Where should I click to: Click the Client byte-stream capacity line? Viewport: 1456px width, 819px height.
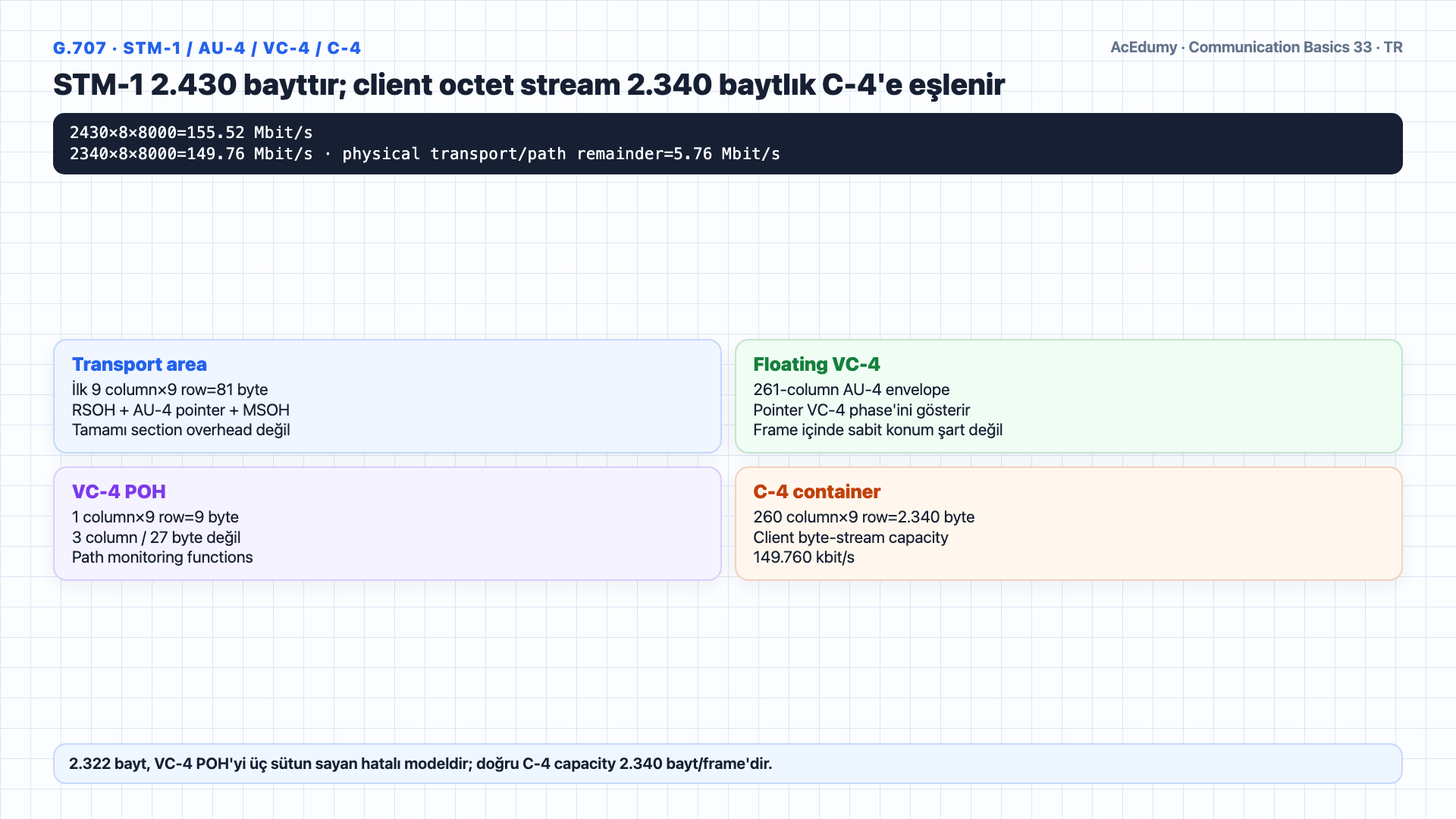[851, 538]
